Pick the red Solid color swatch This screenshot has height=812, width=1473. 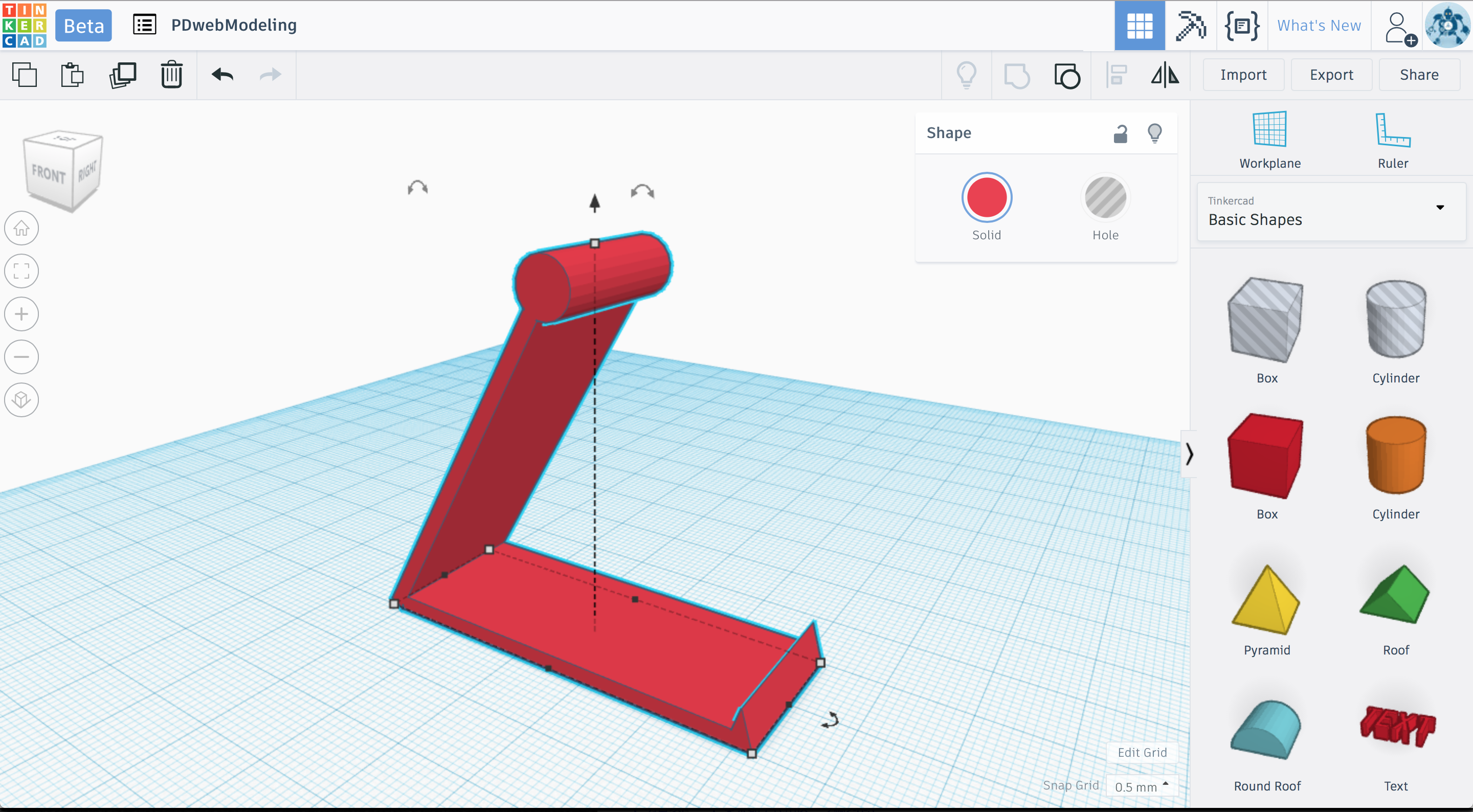[987, 198]
